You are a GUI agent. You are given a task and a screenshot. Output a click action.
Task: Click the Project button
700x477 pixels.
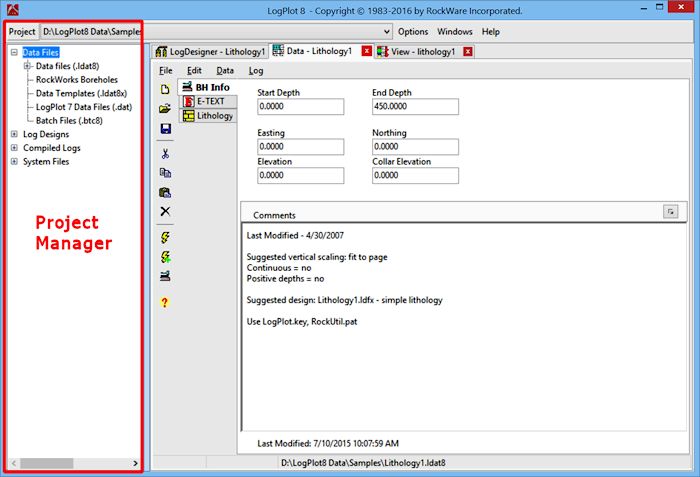click(22, 32)
